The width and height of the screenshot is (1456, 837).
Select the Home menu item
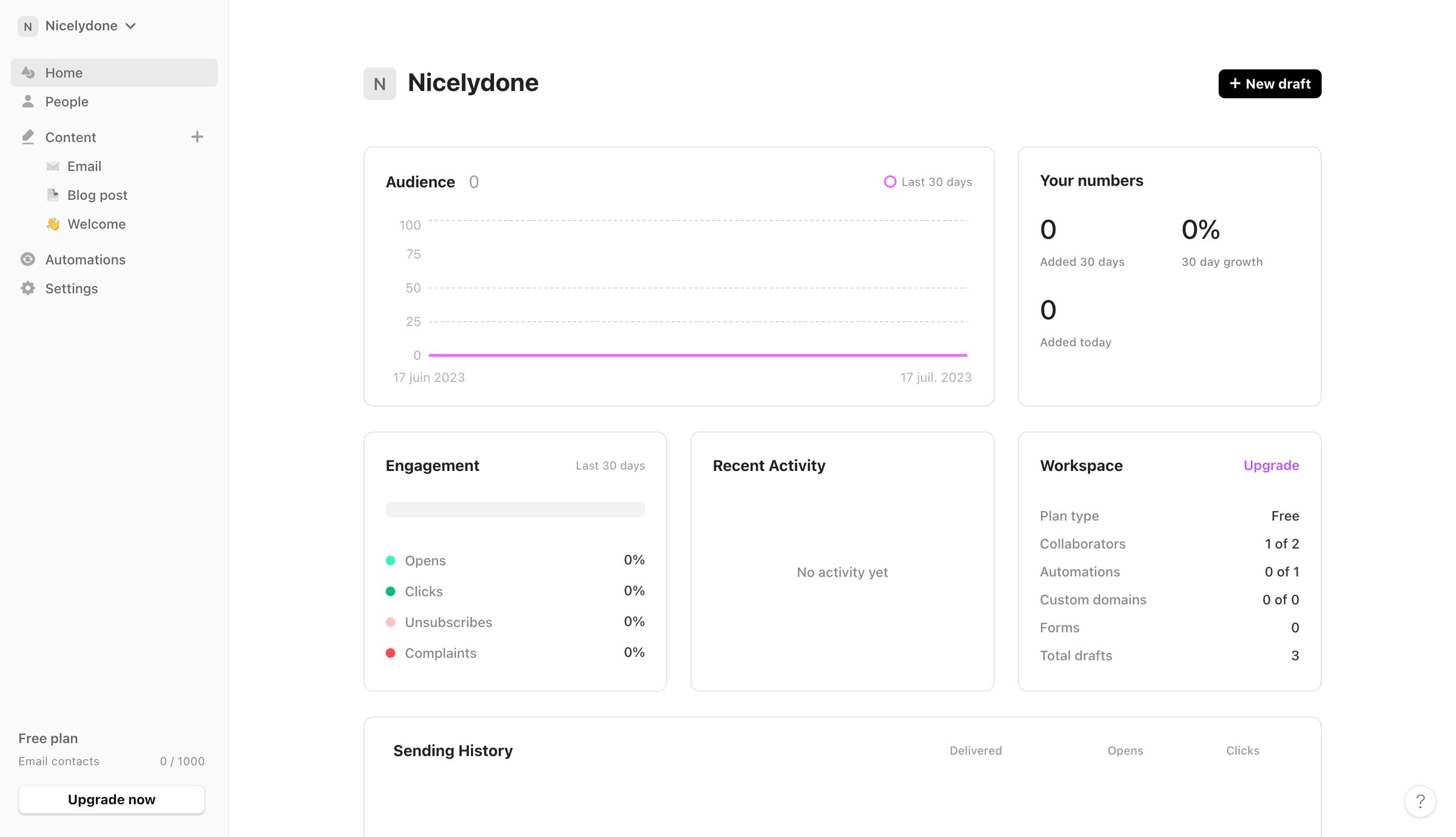pyautogui.click(x=114, y=73)
